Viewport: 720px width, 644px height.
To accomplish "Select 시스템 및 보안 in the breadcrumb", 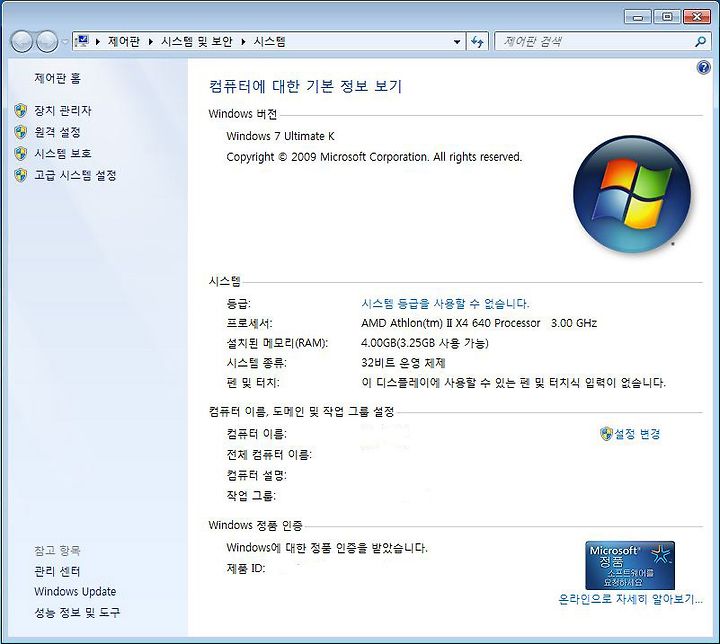I will (197, 42).
